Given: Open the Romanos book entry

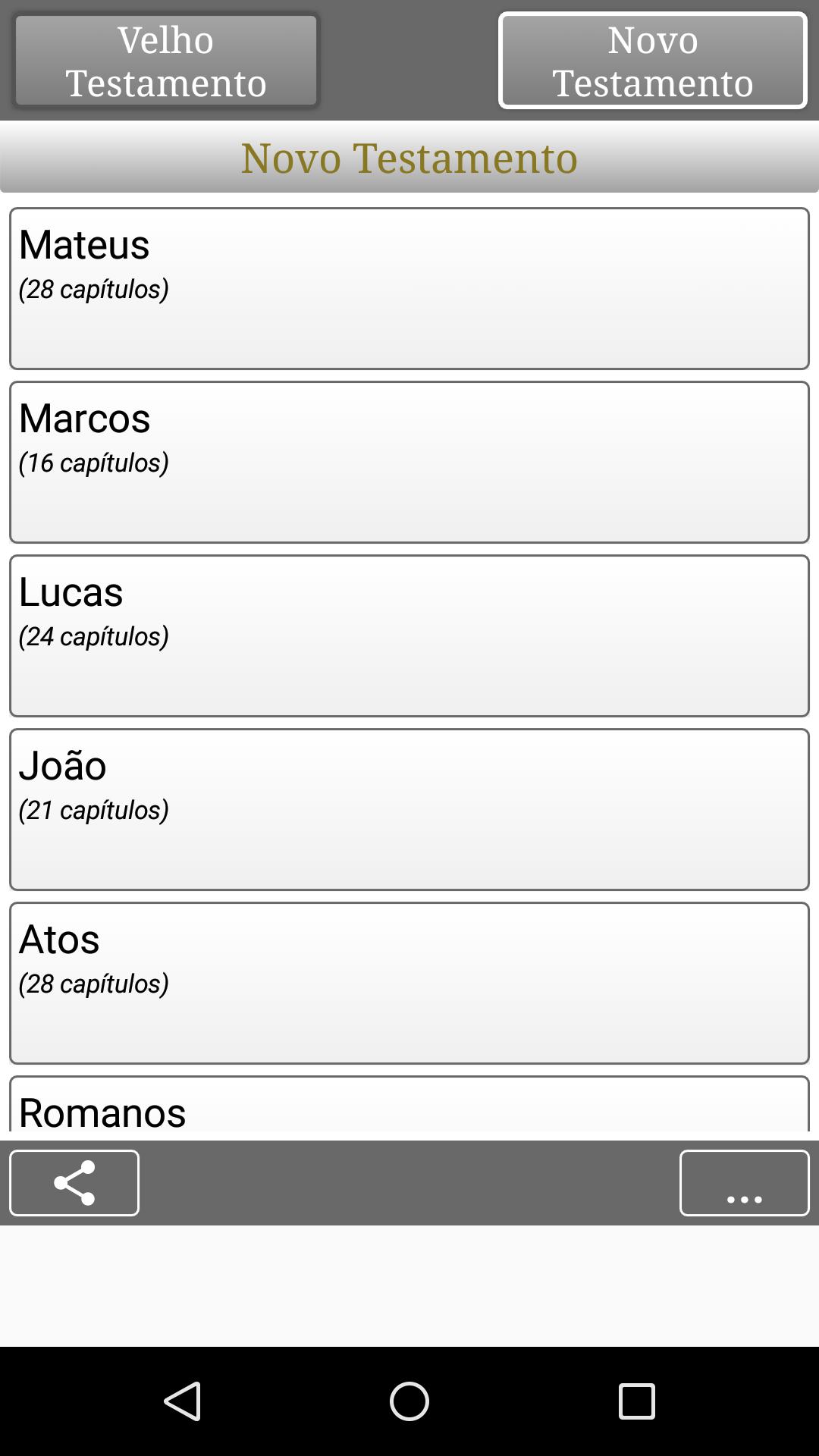Looking at the screenshot, I should click(x=409, y=1104).
